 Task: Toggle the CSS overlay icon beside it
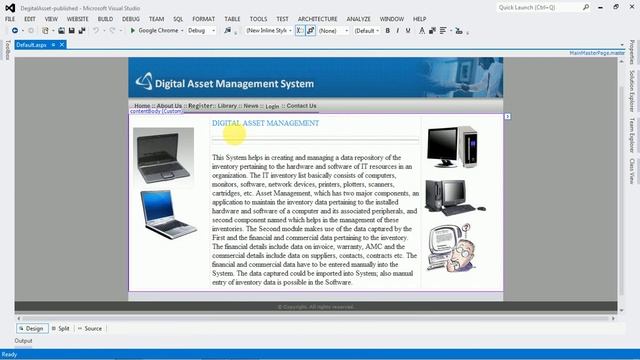click(x=311, y=31)
